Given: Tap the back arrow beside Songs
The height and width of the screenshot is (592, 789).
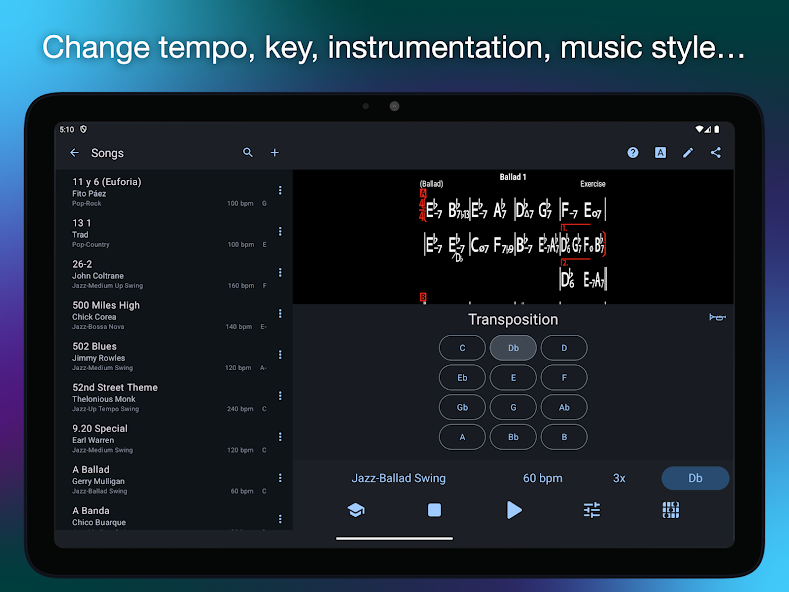Looking at the screenshot, I should (74, 153).
